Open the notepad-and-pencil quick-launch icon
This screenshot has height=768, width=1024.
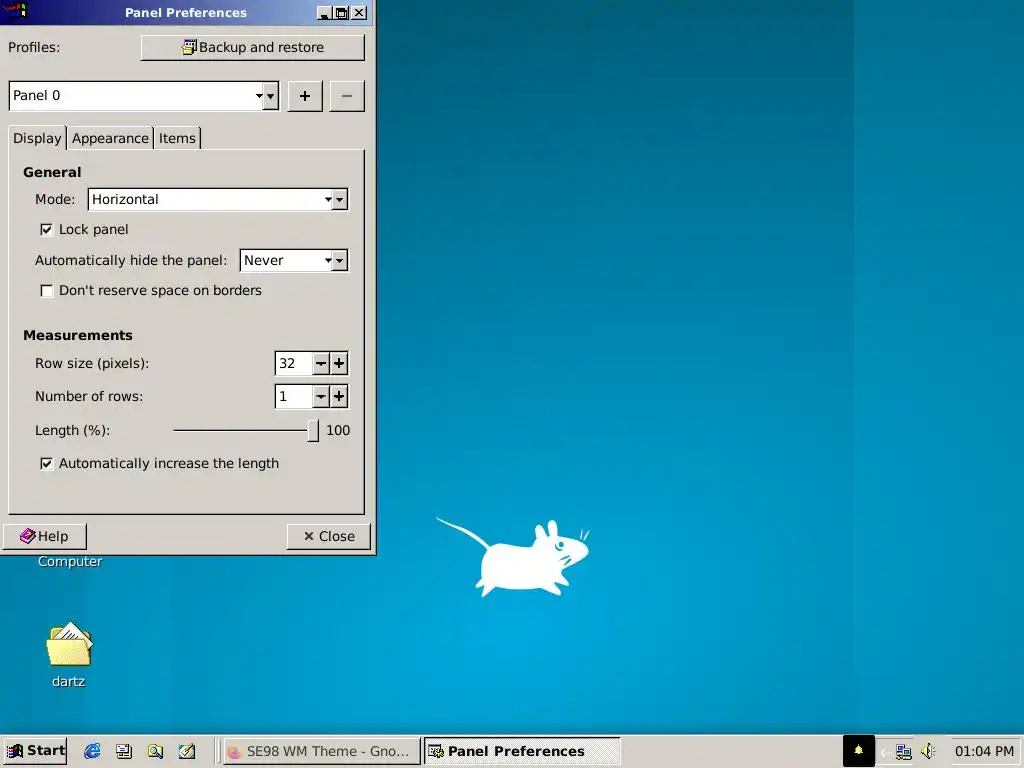187,751
